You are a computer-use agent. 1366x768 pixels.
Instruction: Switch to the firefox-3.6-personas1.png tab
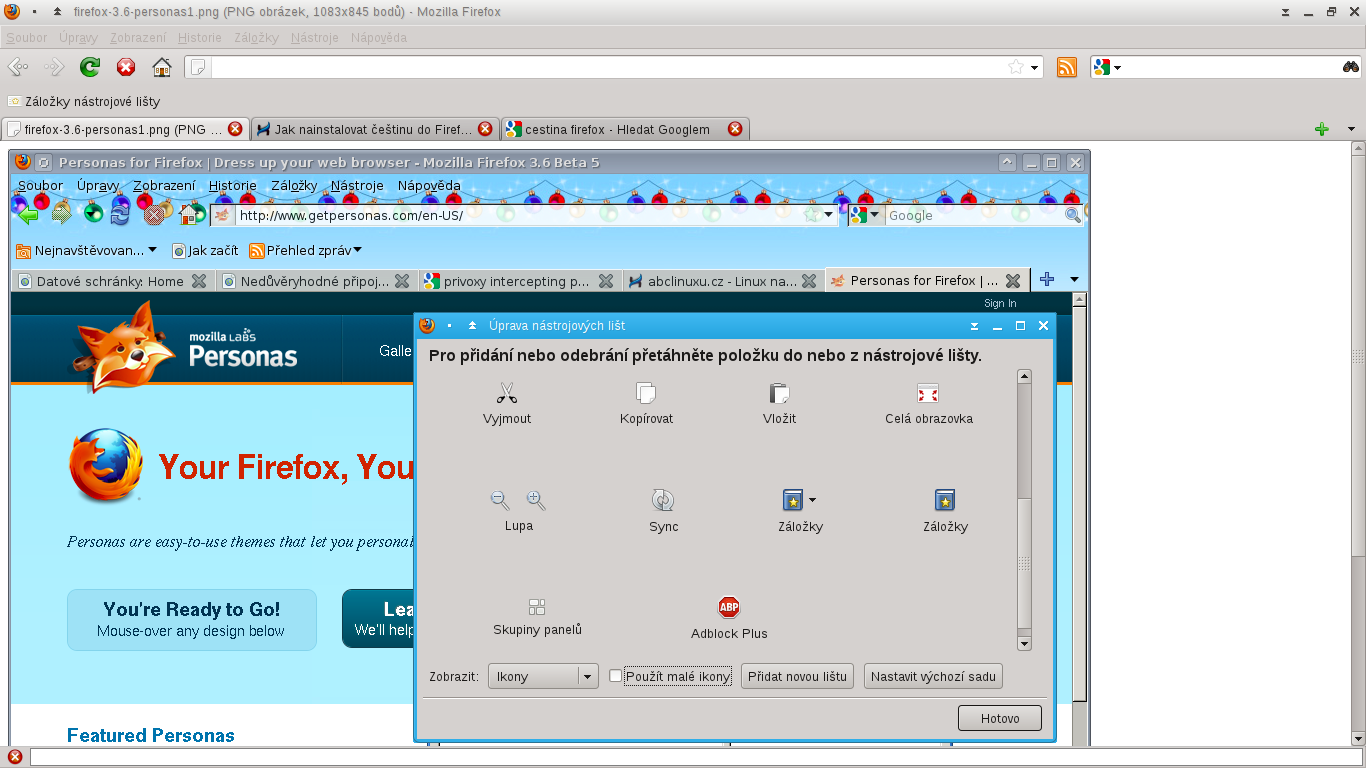[125, 129]
